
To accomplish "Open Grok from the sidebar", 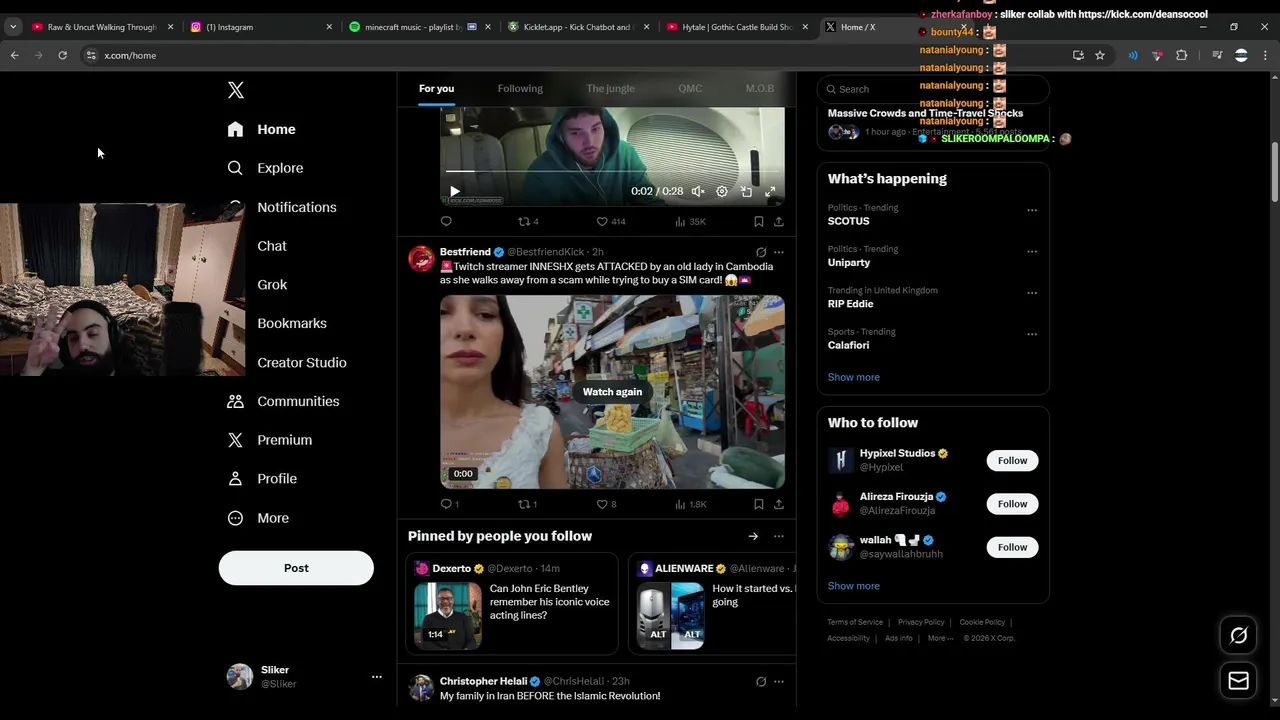I will (271, 285).
